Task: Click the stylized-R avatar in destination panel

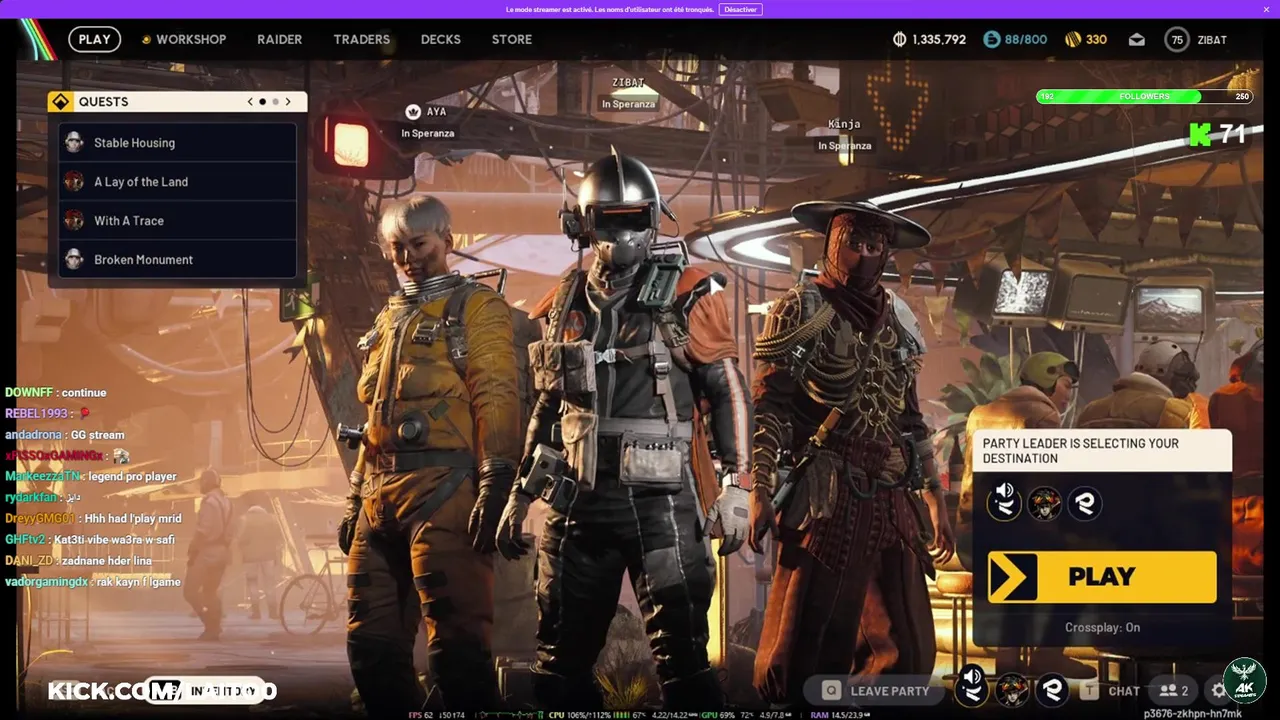Action: click(x=1085, y=502)
